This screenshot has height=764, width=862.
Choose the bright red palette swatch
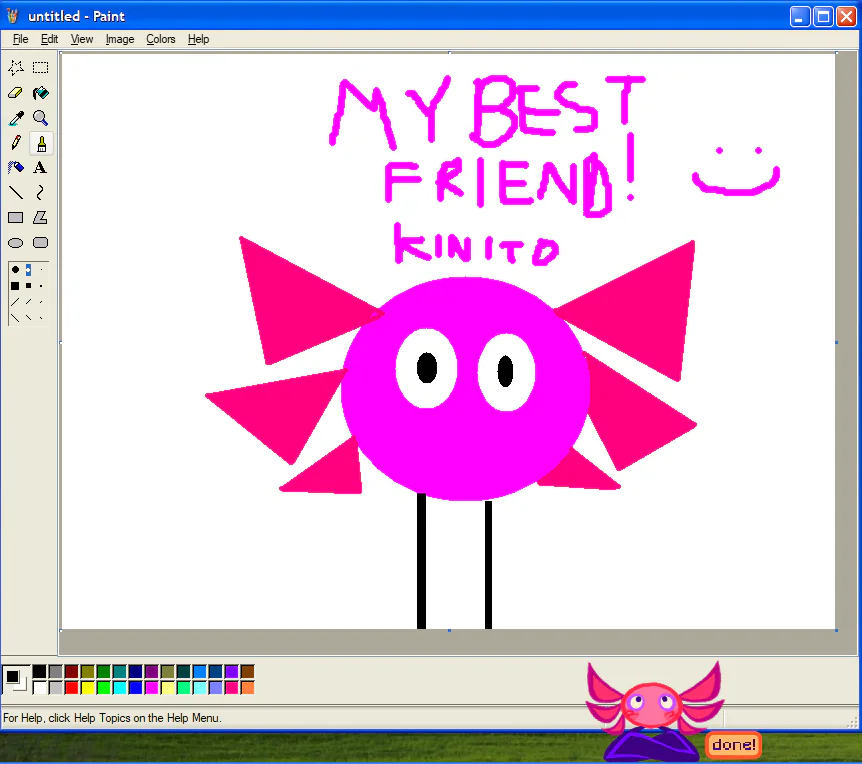[71, 688]
